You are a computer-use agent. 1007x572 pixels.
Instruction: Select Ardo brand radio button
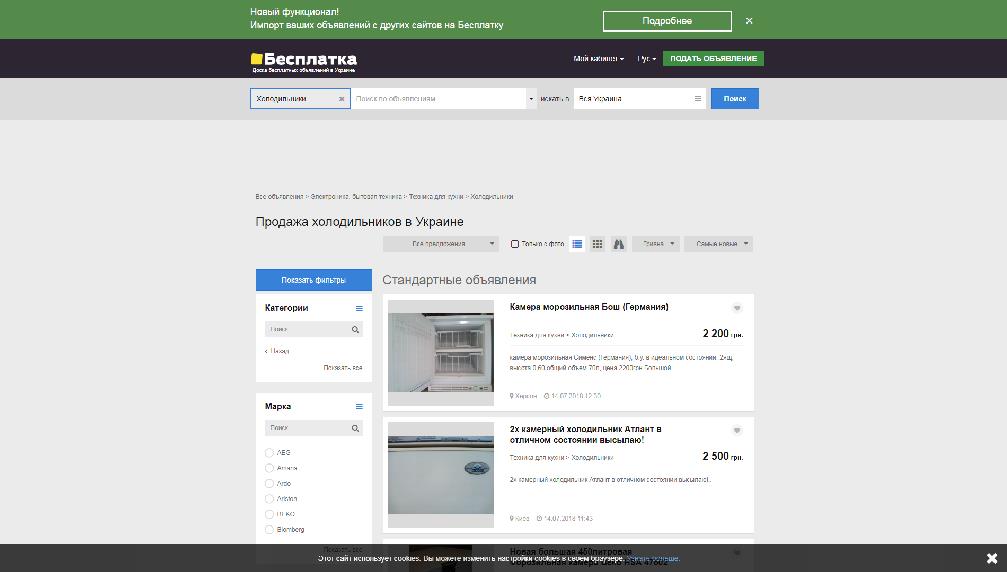(269, 483)
